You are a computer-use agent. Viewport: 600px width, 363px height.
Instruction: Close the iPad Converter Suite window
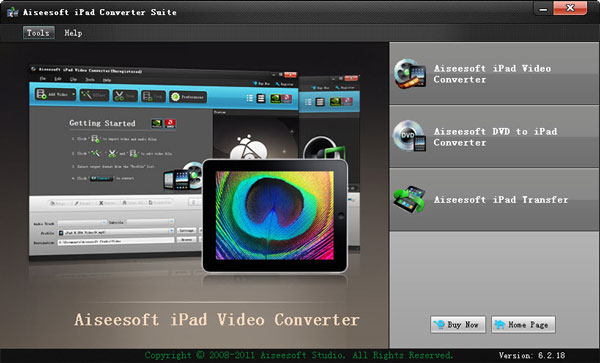(570, 8)
